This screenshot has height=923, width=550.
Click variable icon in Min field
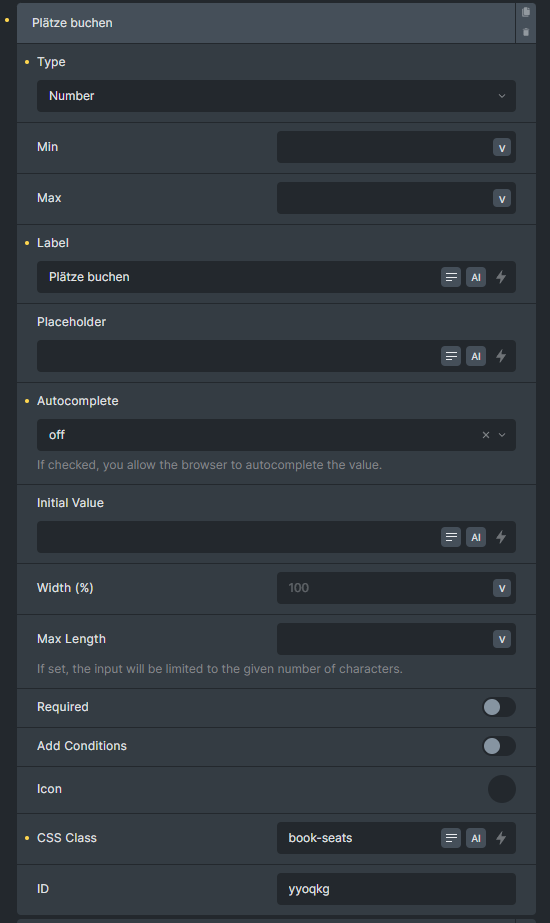(502, 148)
